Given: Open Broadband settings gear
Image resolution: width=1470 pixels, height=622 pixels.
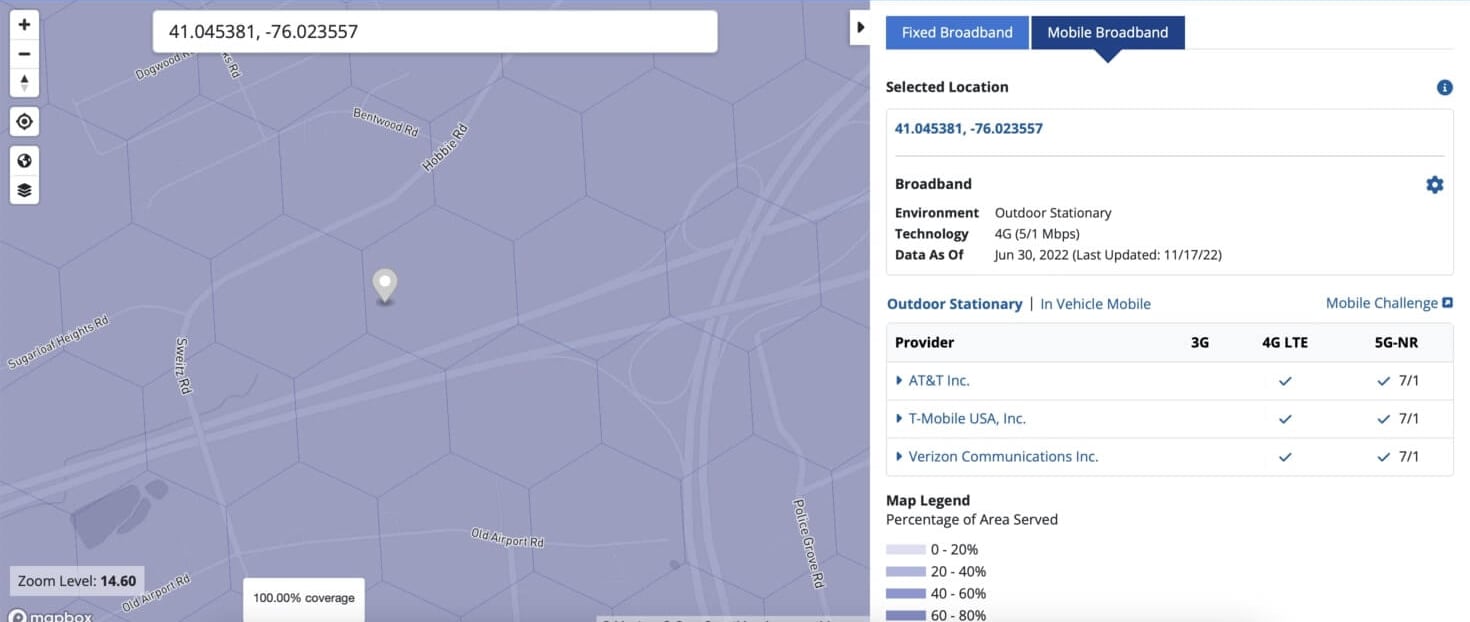Looking at the screenshot, I should click(x=1434, y=185).
